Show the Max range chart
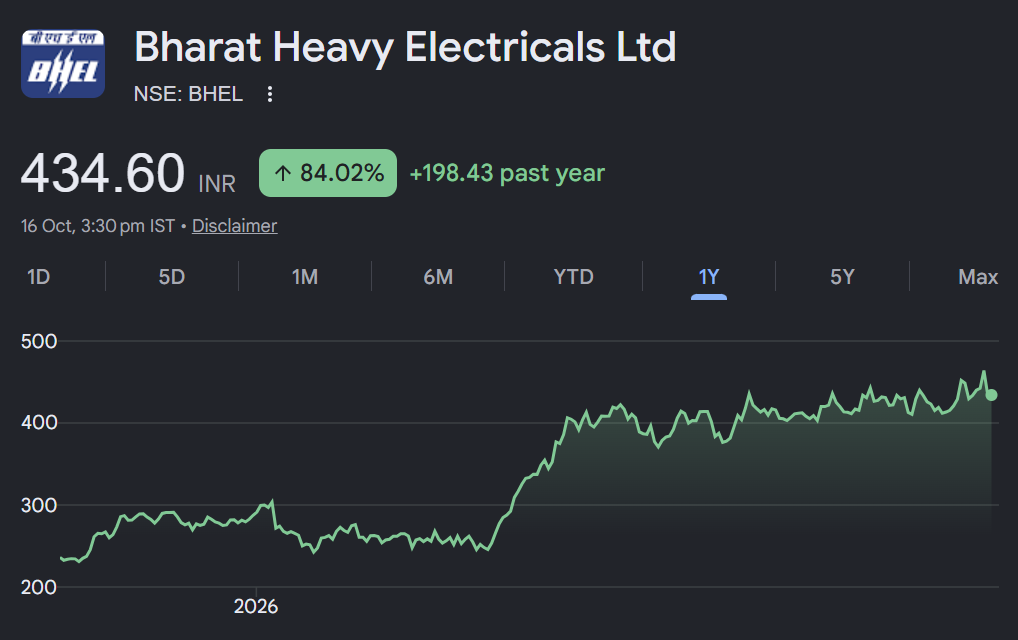Viewport: 1018px width, 640px height. [x=978, y=277]
